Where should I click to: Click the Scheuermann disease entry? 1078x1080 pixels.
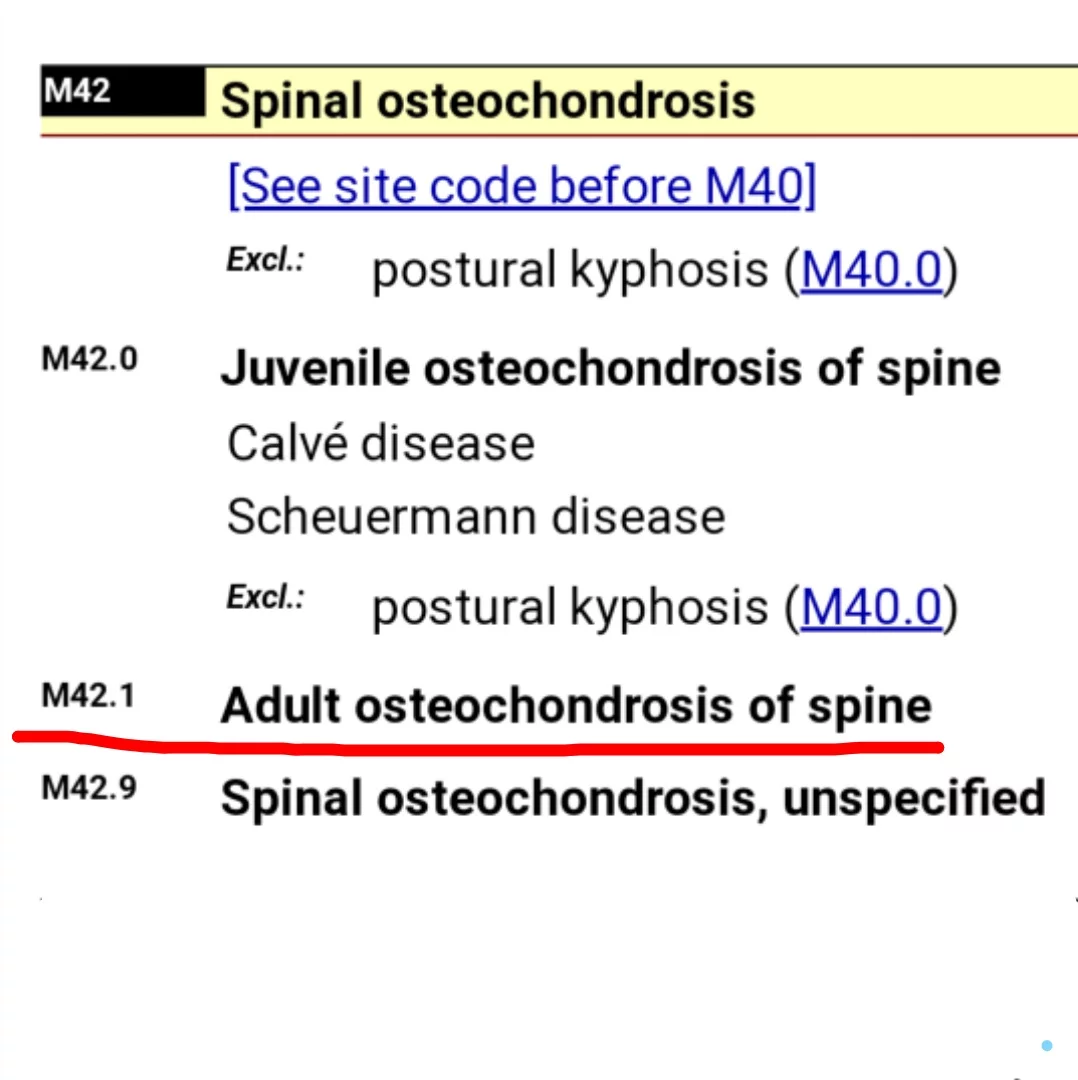(476, 517)
